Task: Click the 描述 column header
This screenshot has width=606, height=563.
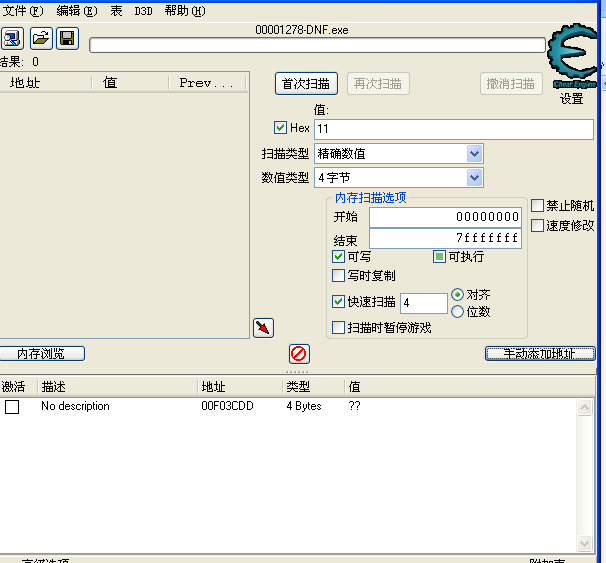Action: click(117, 386)
